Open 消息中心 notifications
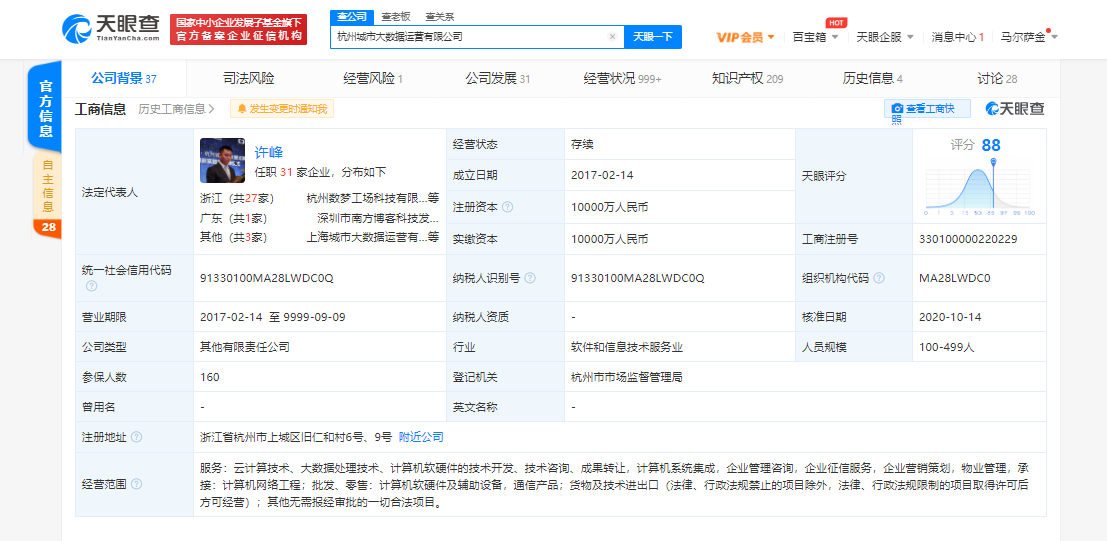The width and height of the screenshot is (1107, 541). 957,37
